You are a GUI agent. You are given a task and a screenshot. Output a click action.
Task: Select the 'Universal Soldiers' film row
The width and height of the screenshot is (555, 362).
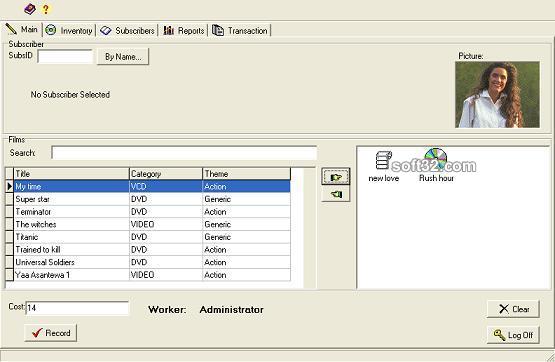[152, 262]
